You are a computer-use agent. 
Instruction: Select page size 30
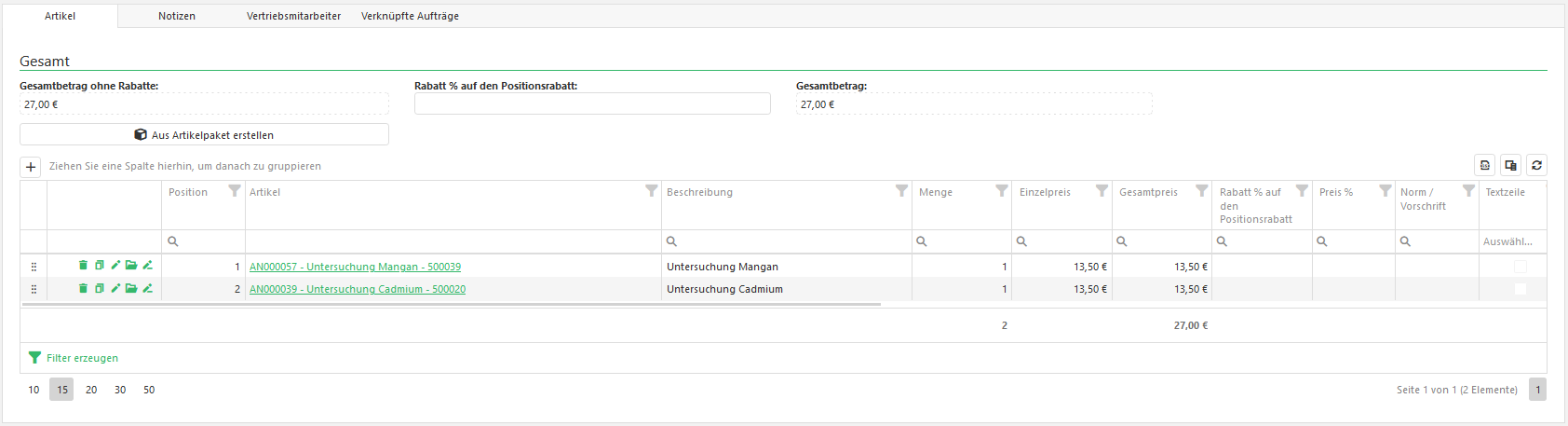[x=120, y=390]
